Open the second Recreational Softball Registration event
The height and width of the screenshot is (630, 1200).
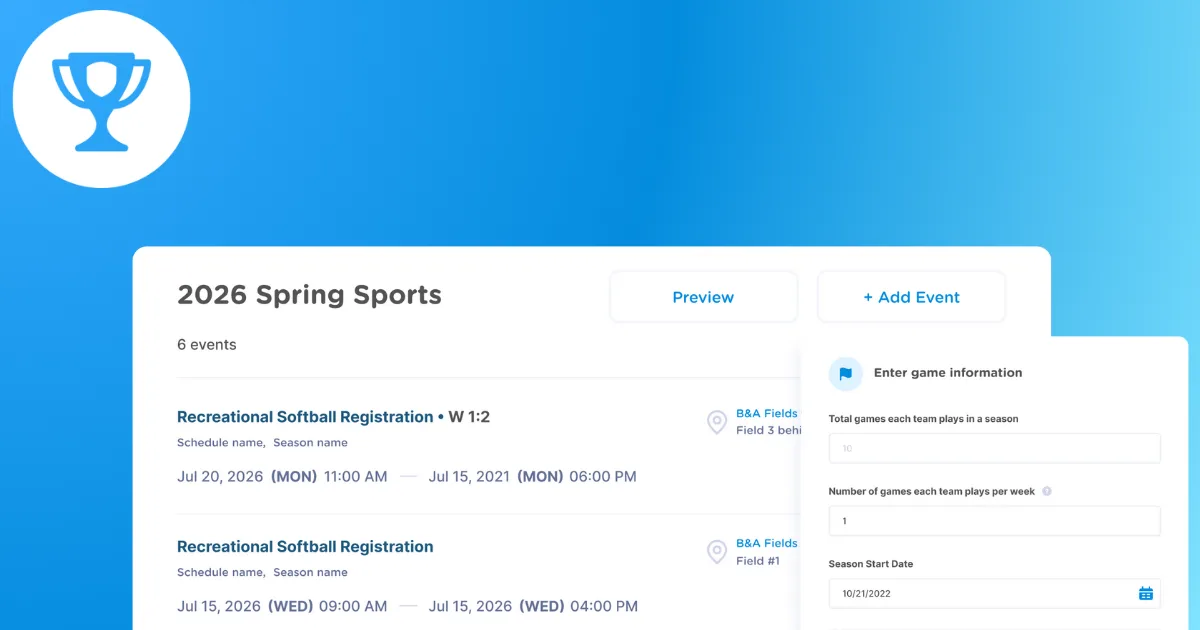coord(305,546)
